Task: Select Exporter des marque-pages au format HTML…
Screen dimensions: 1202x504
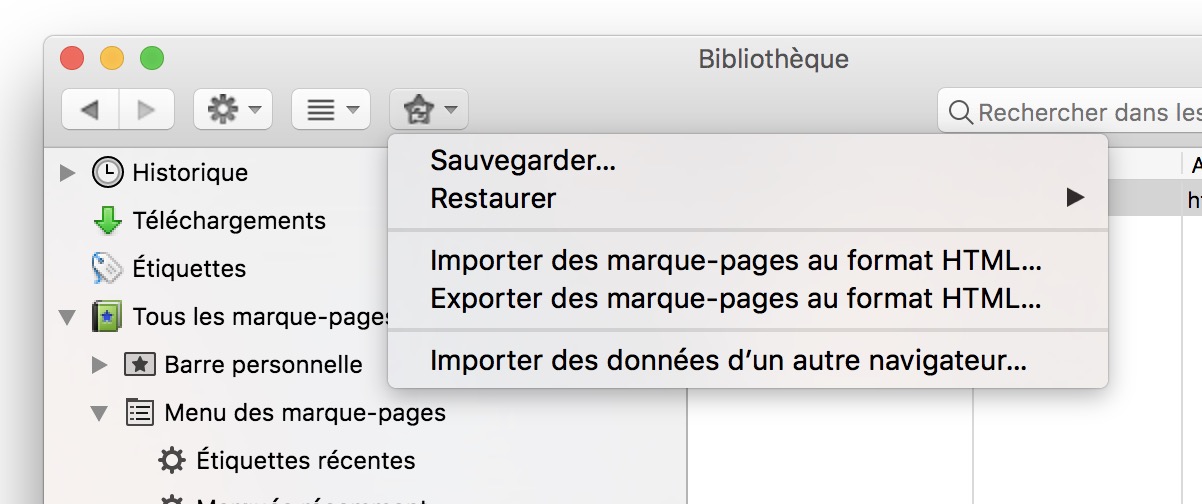Action: pos(736,298)
